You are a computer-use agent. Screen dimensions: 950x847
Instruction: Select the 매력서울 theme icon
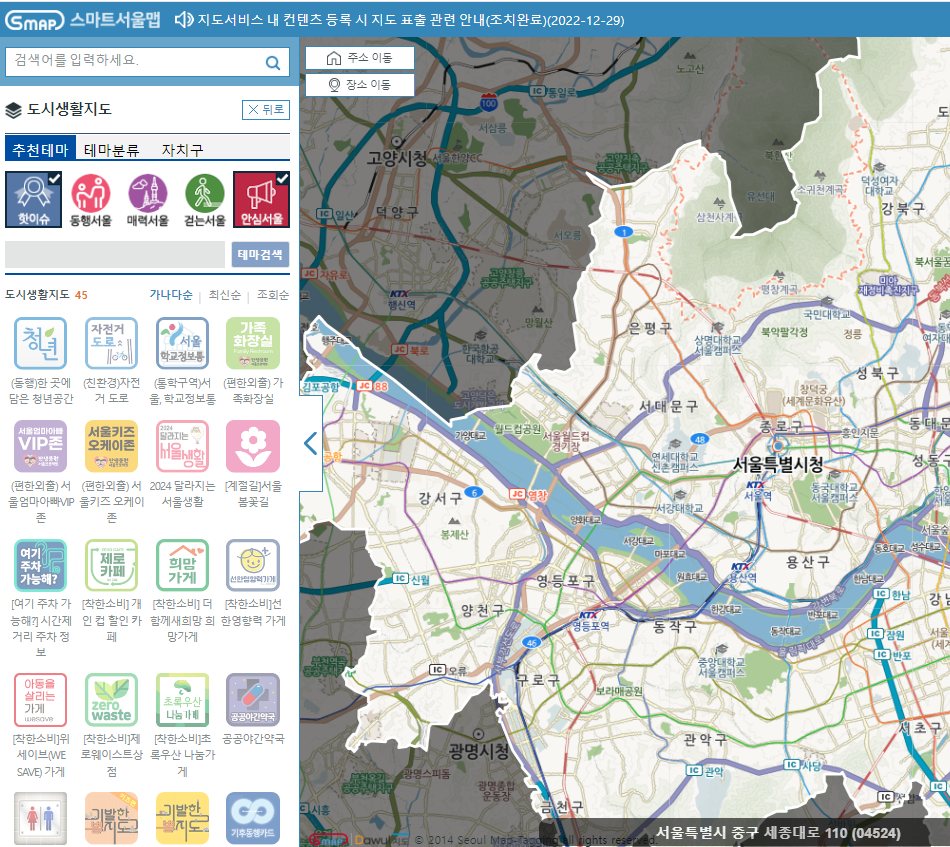(147, 199)
